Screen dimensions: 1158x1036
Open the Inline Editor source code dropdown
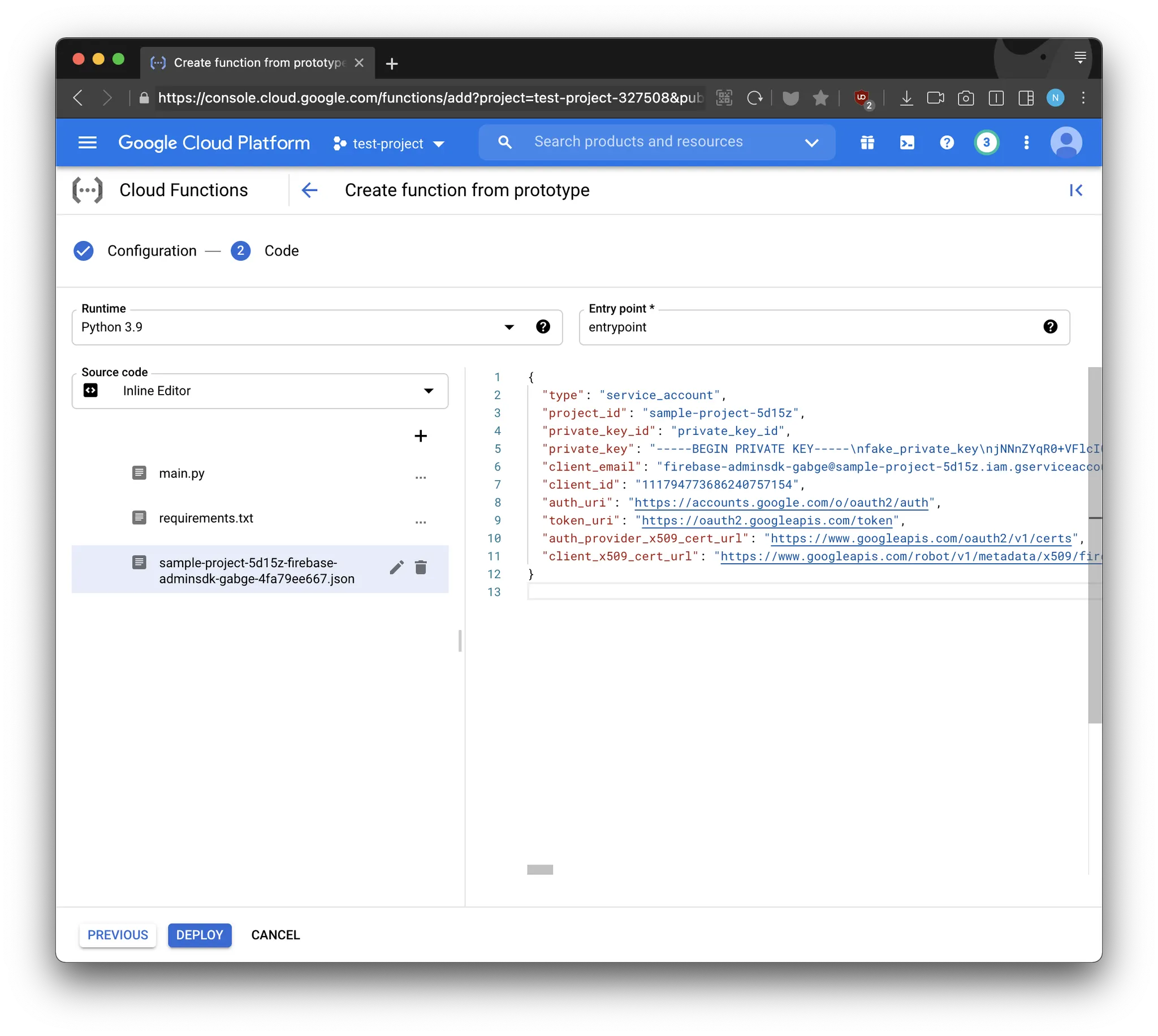point(429,391)
